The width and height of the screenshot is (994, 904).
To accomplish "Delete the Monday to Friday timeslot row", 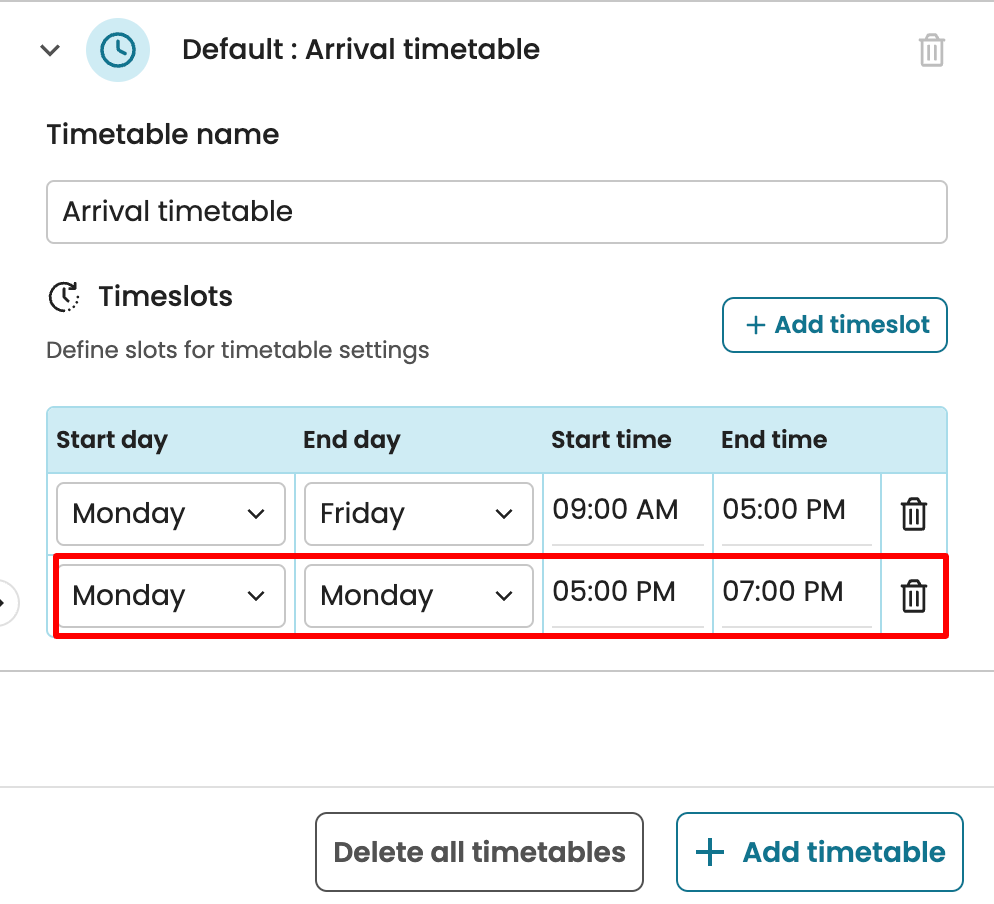I will 913,515.
